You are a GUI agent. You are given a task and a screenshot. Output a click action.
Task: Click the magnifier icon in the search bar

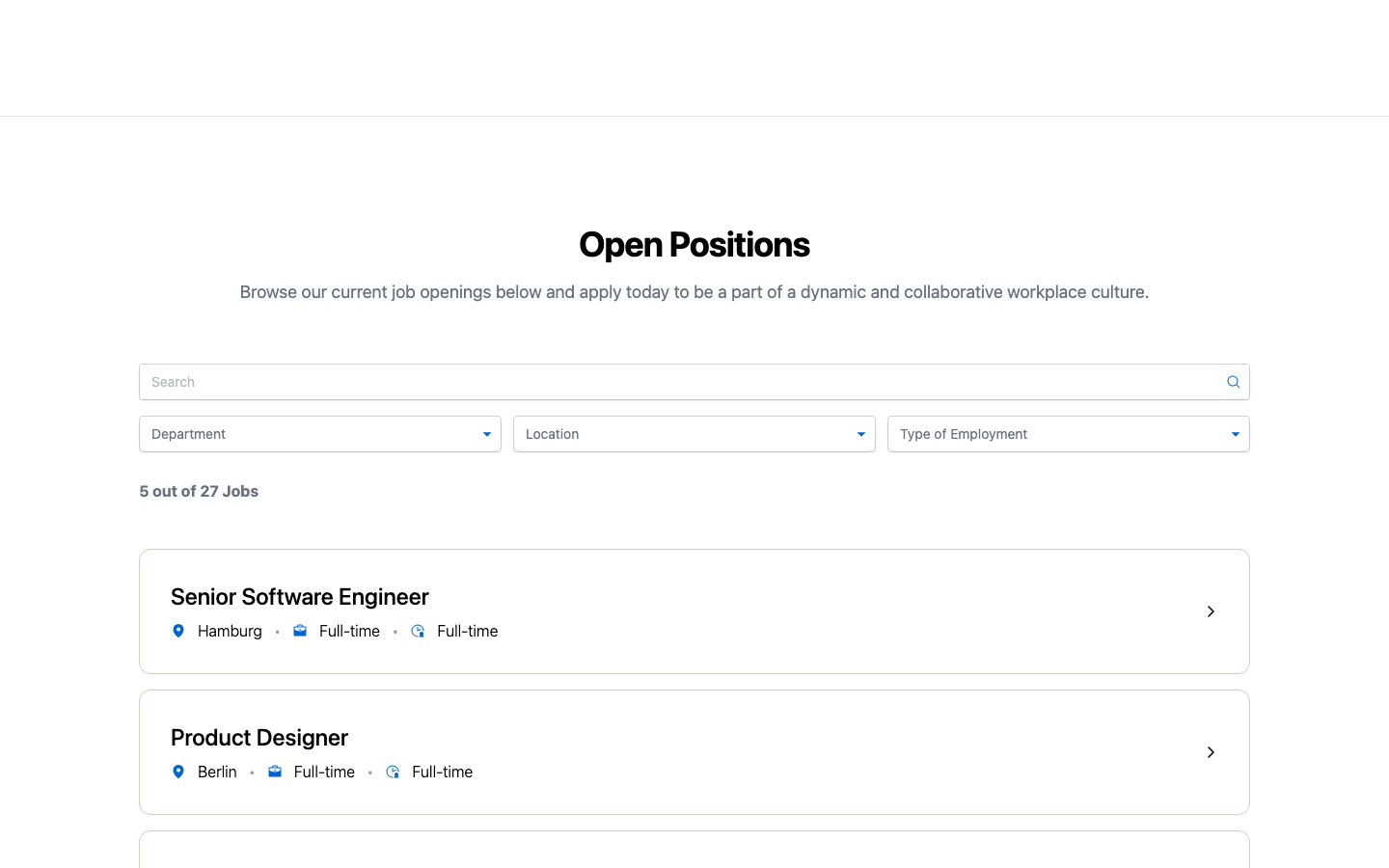1233,382
